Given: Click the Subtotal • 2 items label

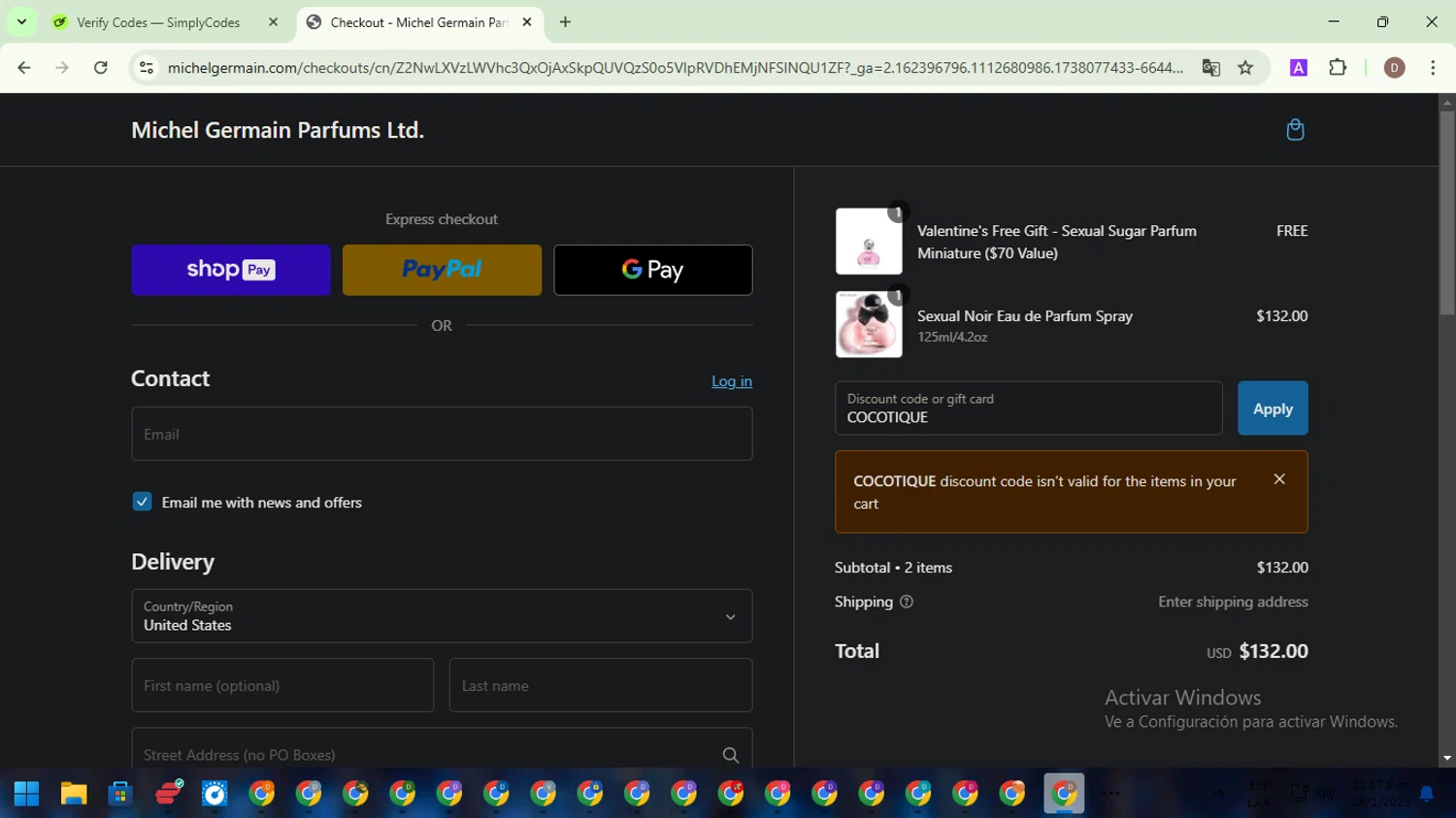Looking at the screenshot, I should [893, 568].
